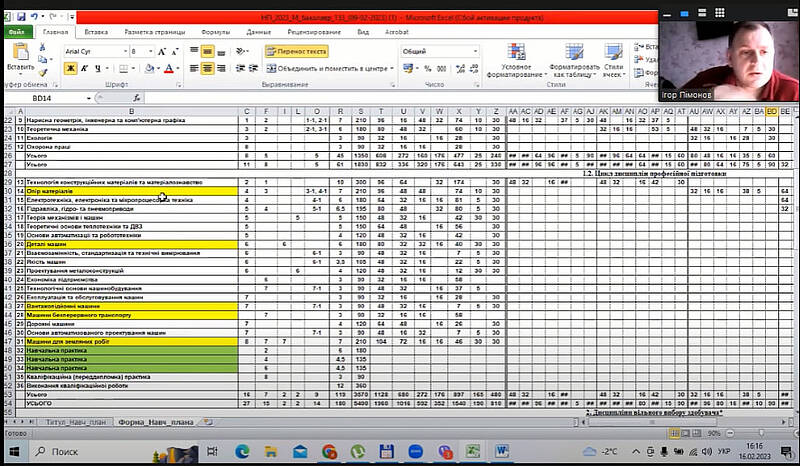Toggle bold Ж formatting
The height and width of the screenshot is (466, 800).
tap(70, 68)
